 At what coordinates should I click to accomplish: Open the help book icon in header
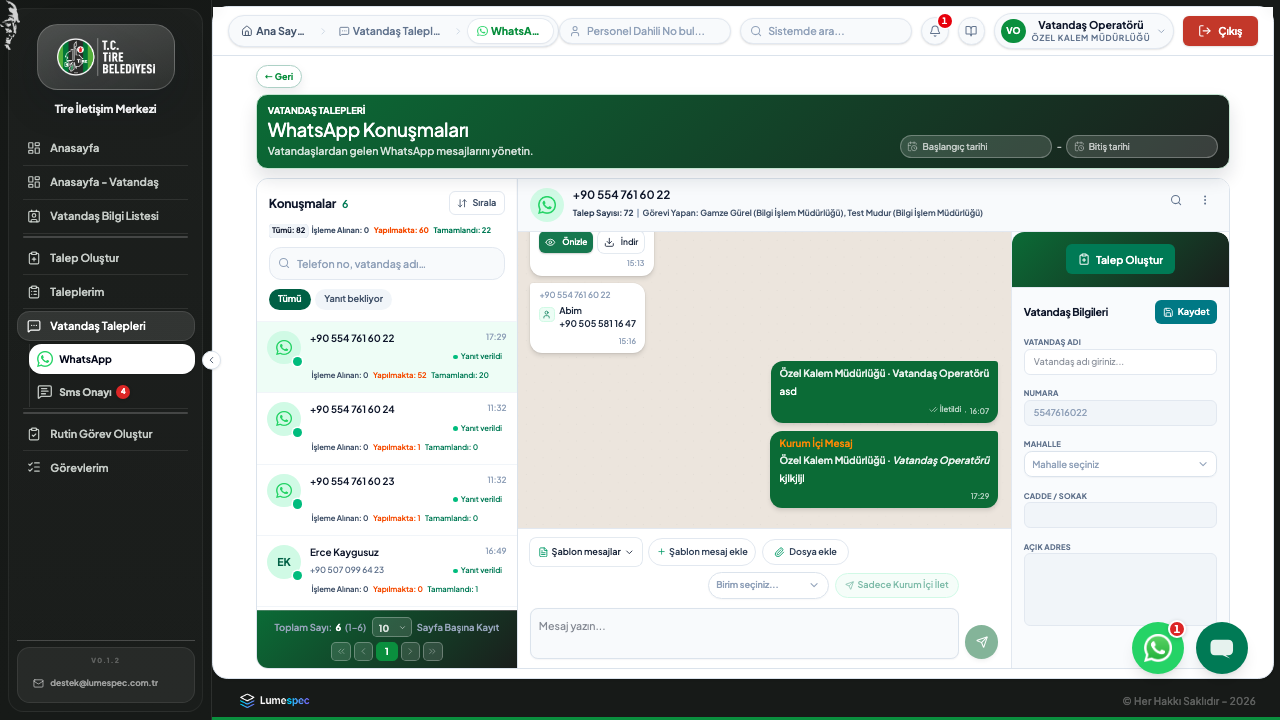tap(971, 31)
